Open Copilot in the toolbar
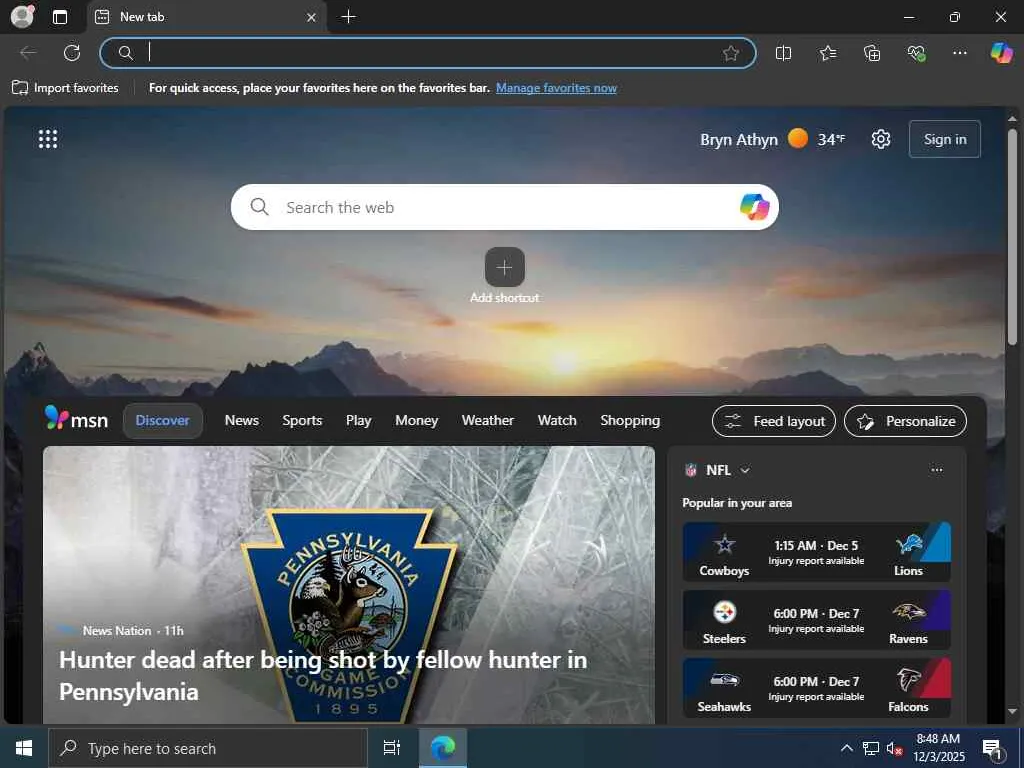The height and width of the screenshot is (768, 1024). [1001, 53]
